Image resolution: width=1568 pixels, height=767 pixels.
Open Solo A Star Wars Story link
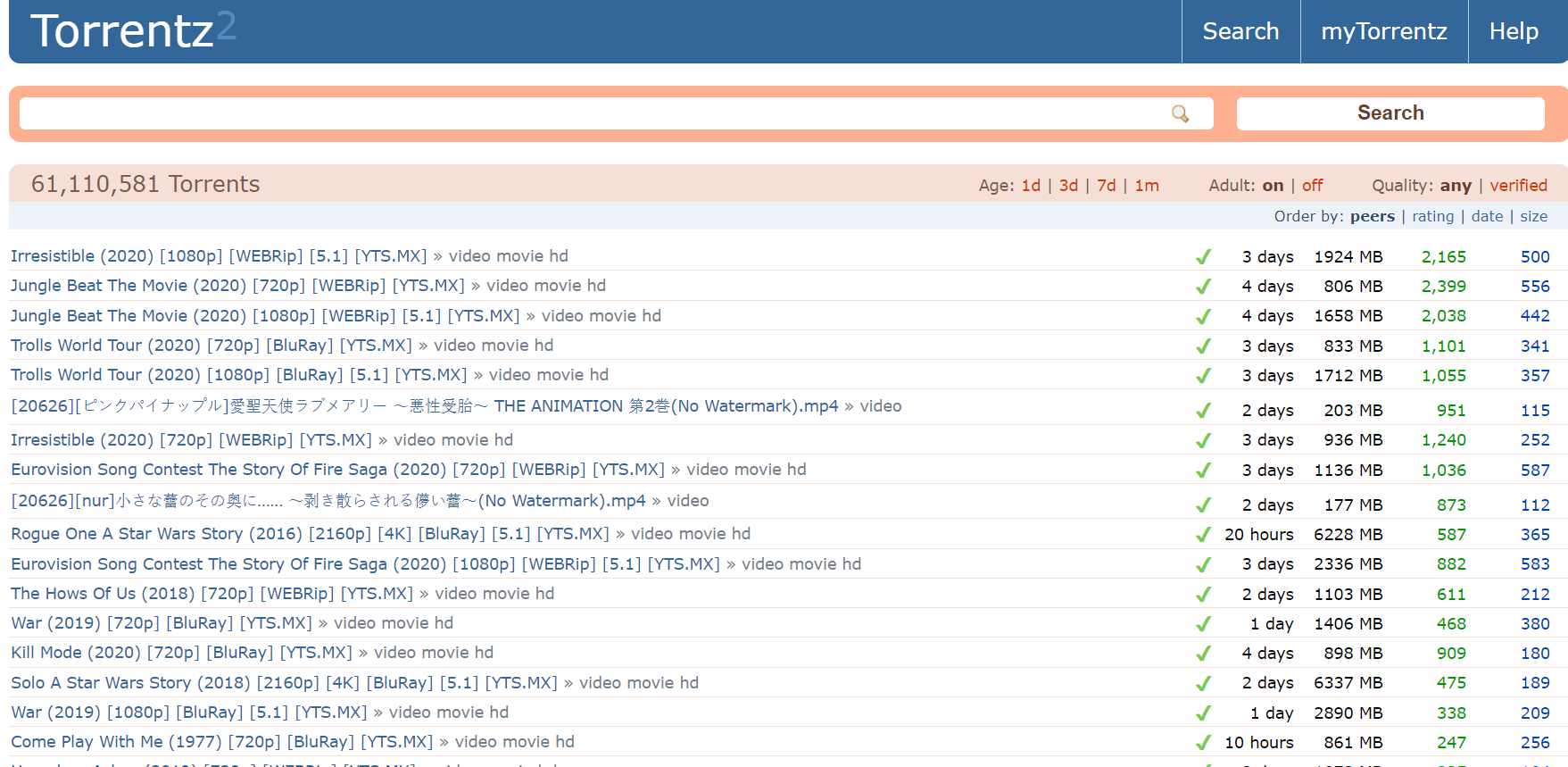284,683
